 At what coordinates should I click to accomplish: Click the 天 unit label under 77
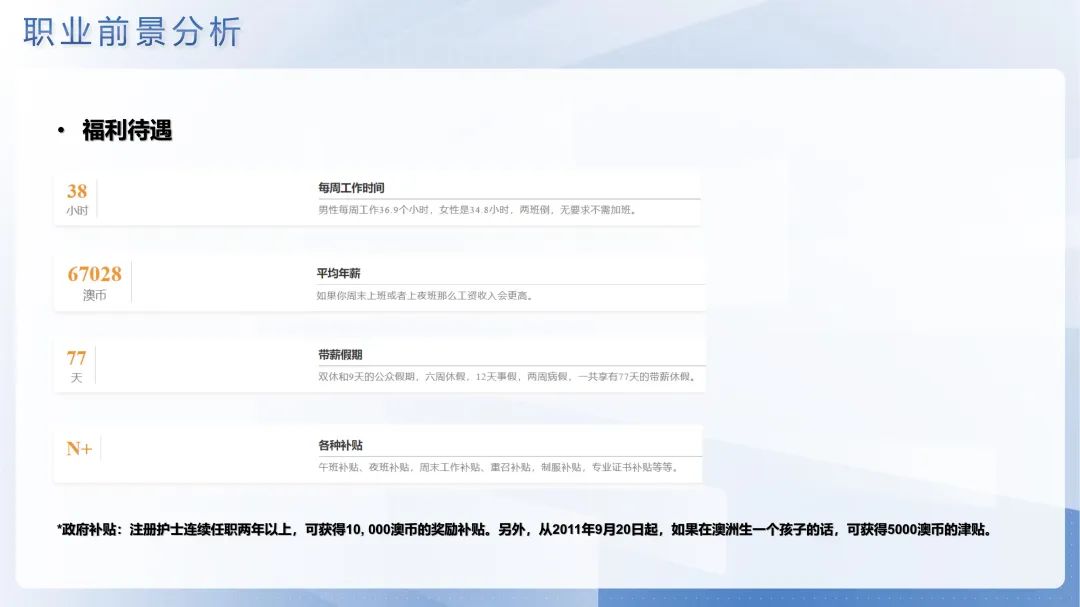76,378
